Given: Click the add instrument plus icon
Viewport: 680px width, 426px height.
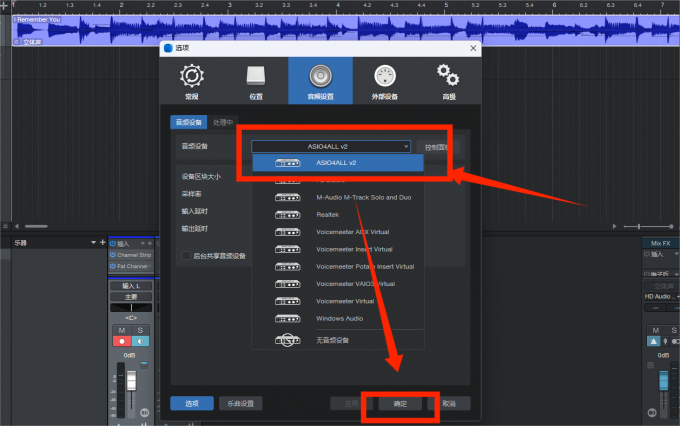Looking at the screenshot, I should click(x=102, y=243).
